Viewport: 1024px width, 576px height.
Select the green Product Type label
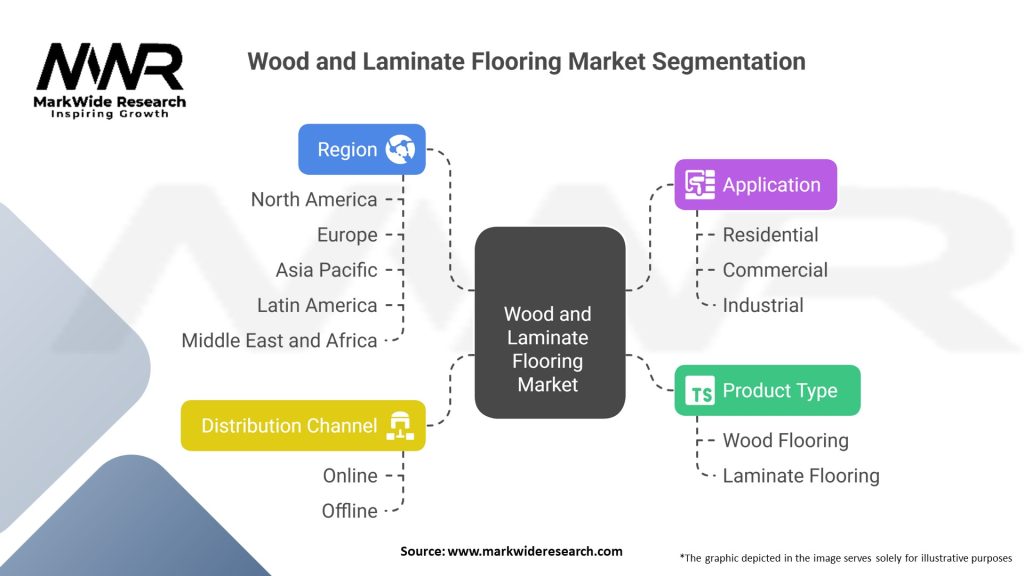point(767,391)
